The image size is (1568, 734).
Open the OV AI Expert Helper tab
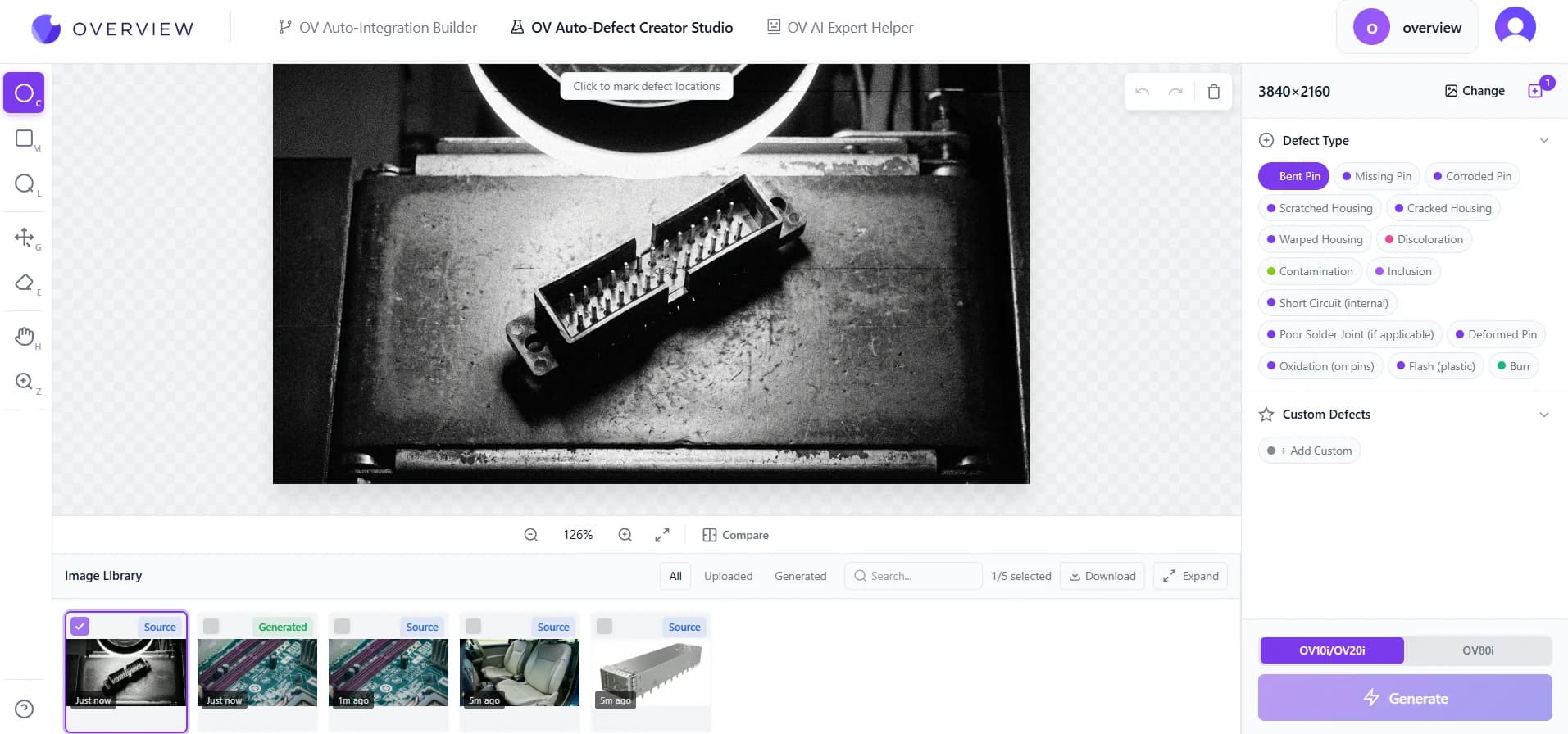[839, 28]
